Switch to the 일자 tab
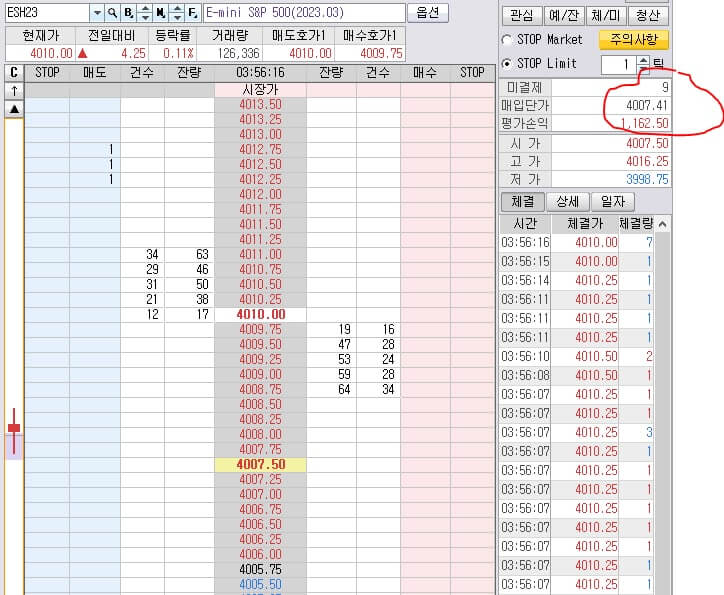This screenshot has height=595, width=724. (613, 201)
